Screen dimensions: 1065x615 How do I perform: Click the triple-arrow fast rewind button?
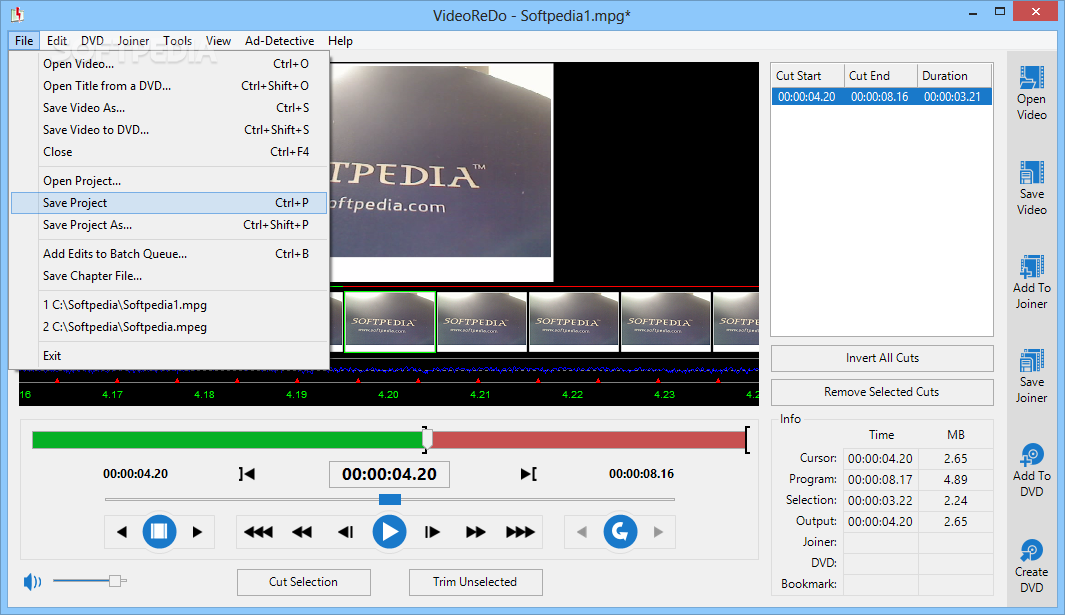(x=258, y=532)
